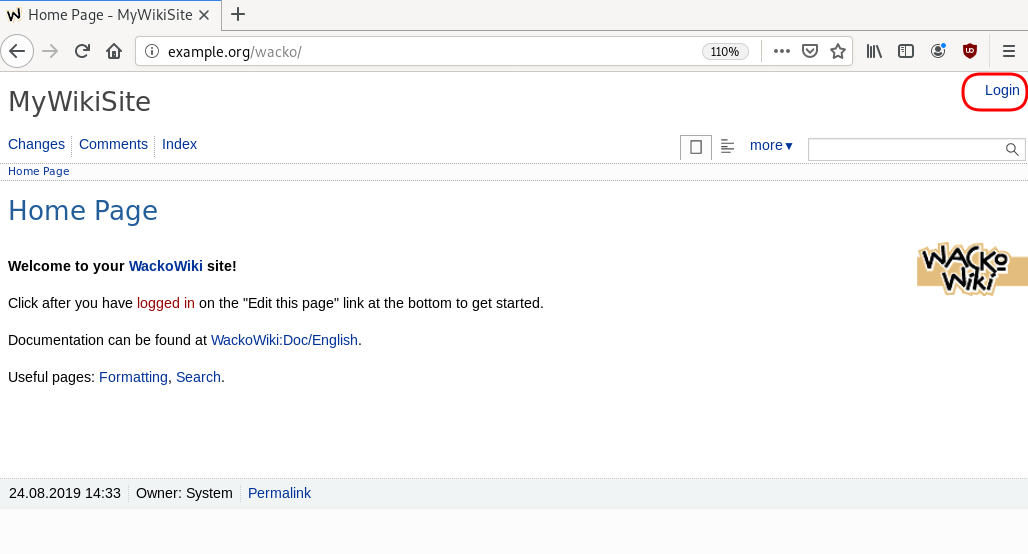
Task: Click the Home Page breadcrumb link
Action: tap(39, 171)
